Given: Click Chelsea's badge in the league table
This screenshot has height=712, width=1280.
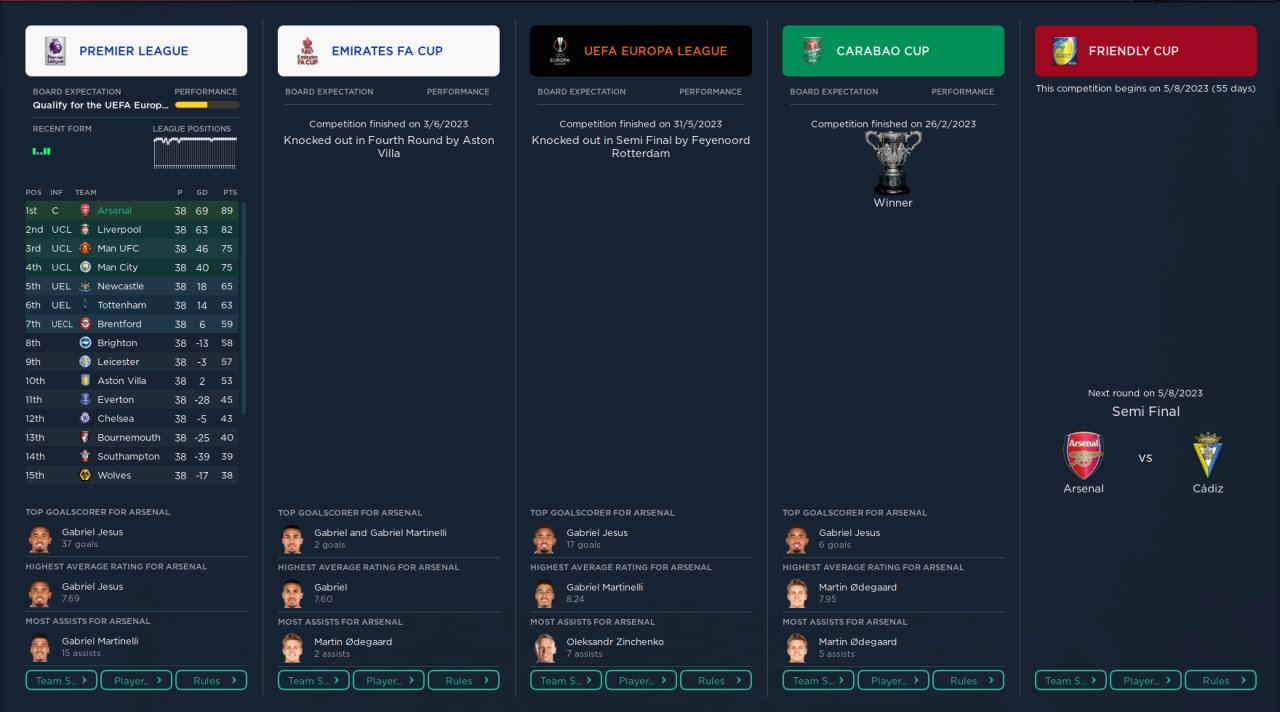Looking at the screenshot, I should point(85,419).
